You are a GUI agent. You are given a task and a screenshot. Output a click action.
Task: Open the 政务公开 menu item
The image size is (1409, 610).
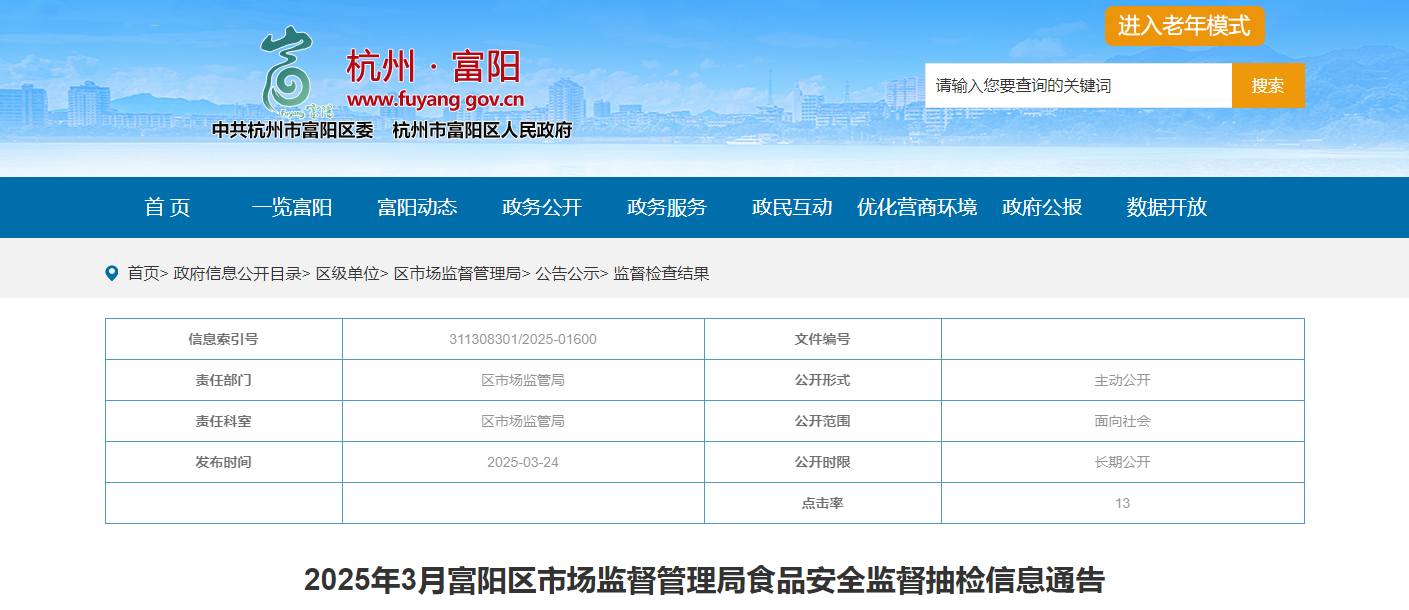[x=542, y=207]
